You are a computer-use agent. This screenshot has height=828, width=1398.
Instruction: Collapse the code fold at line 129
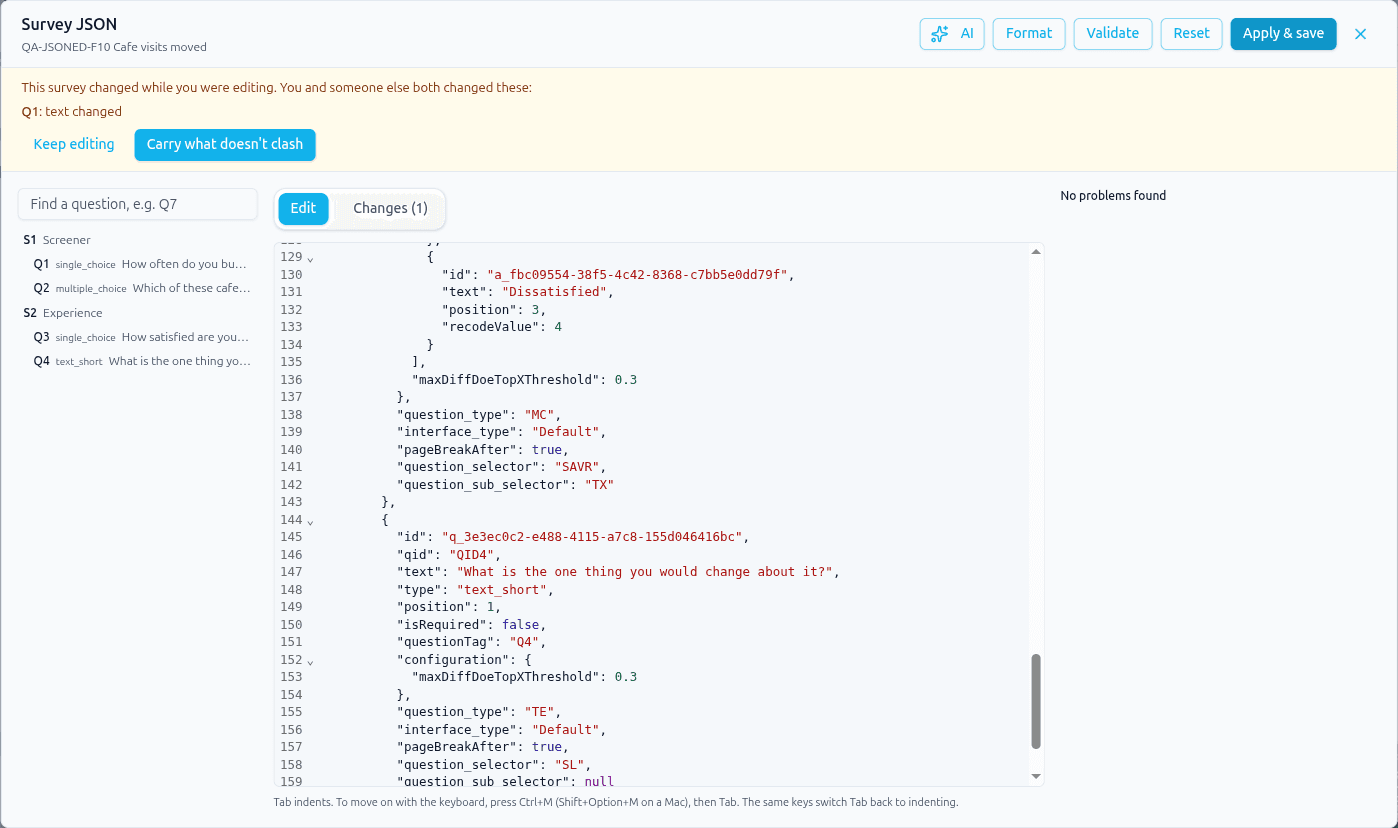point(310,258)
